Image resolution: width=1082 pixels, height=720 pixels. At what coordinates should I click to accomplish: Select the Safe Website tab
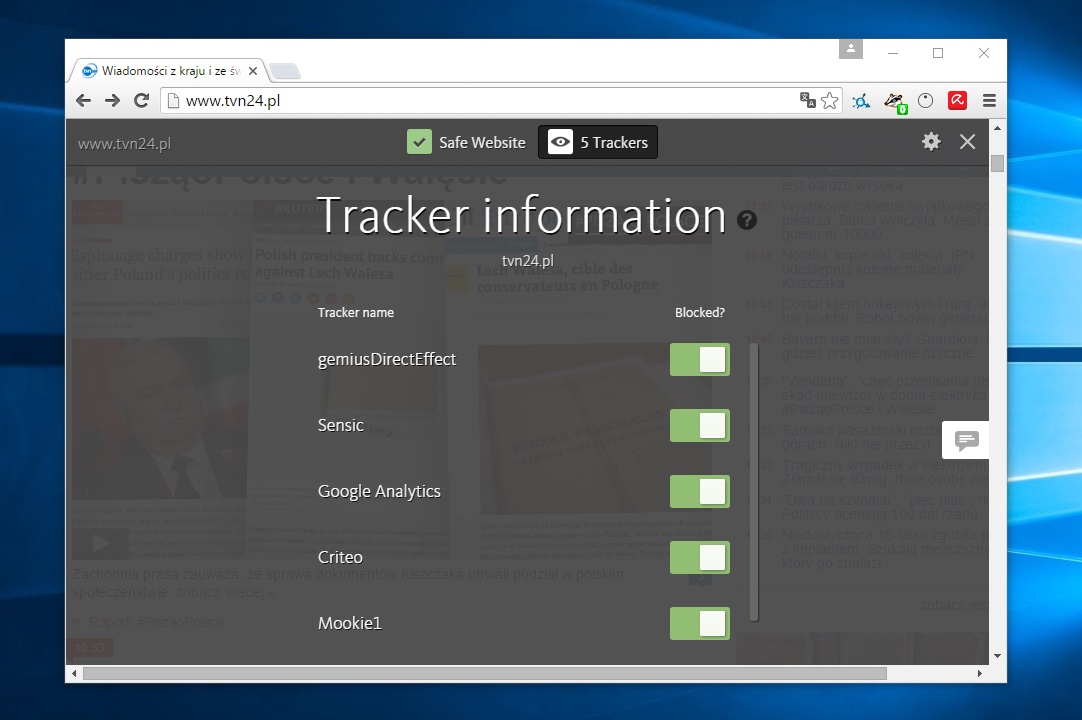[x=467, y=142]
